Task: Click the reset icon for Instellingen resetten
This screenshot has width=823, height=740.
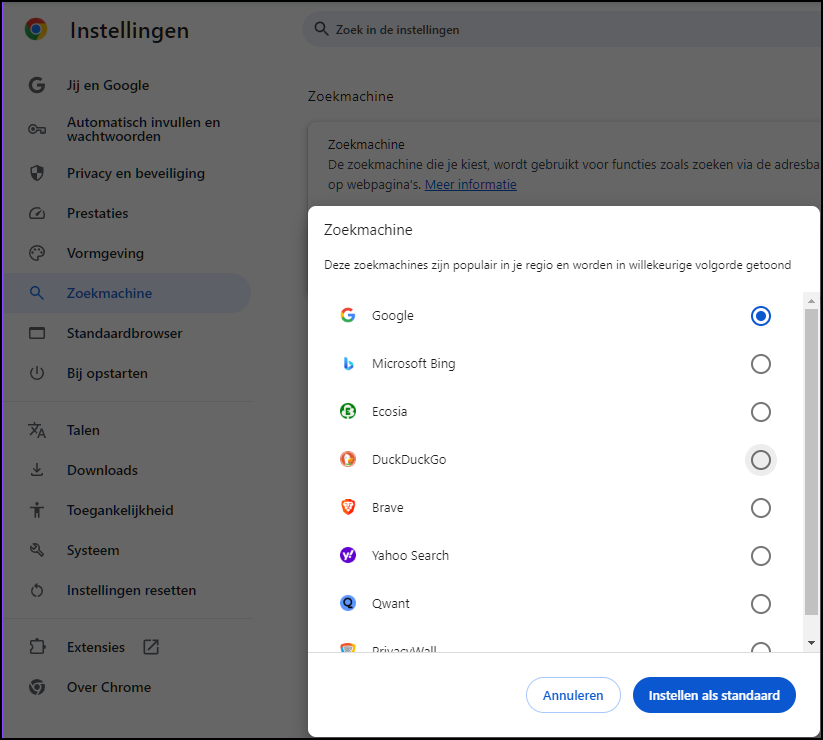Action: (x=37, y=590)
